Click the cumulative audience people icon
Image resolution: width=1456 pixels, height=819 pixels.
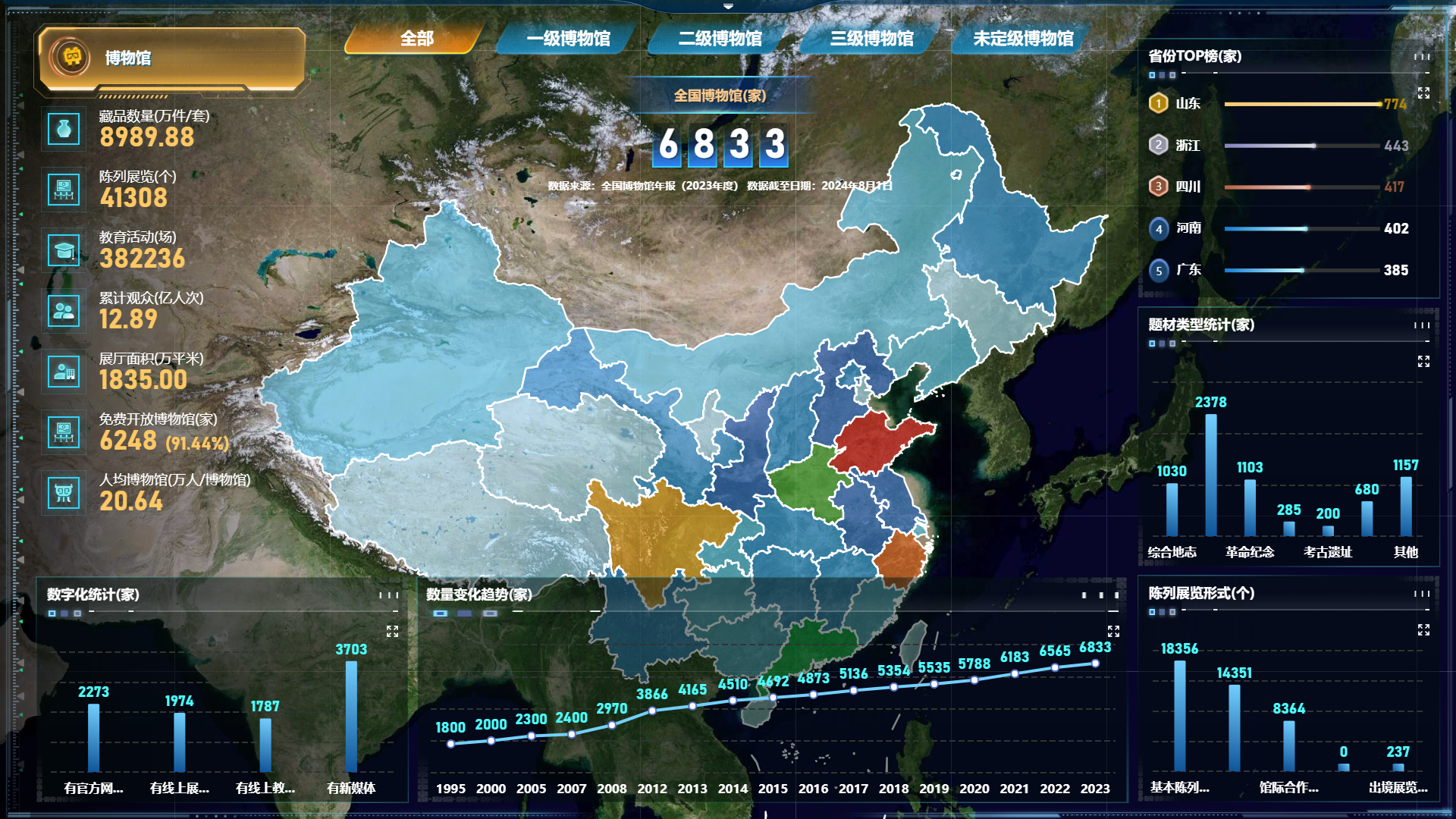point(64,311)
